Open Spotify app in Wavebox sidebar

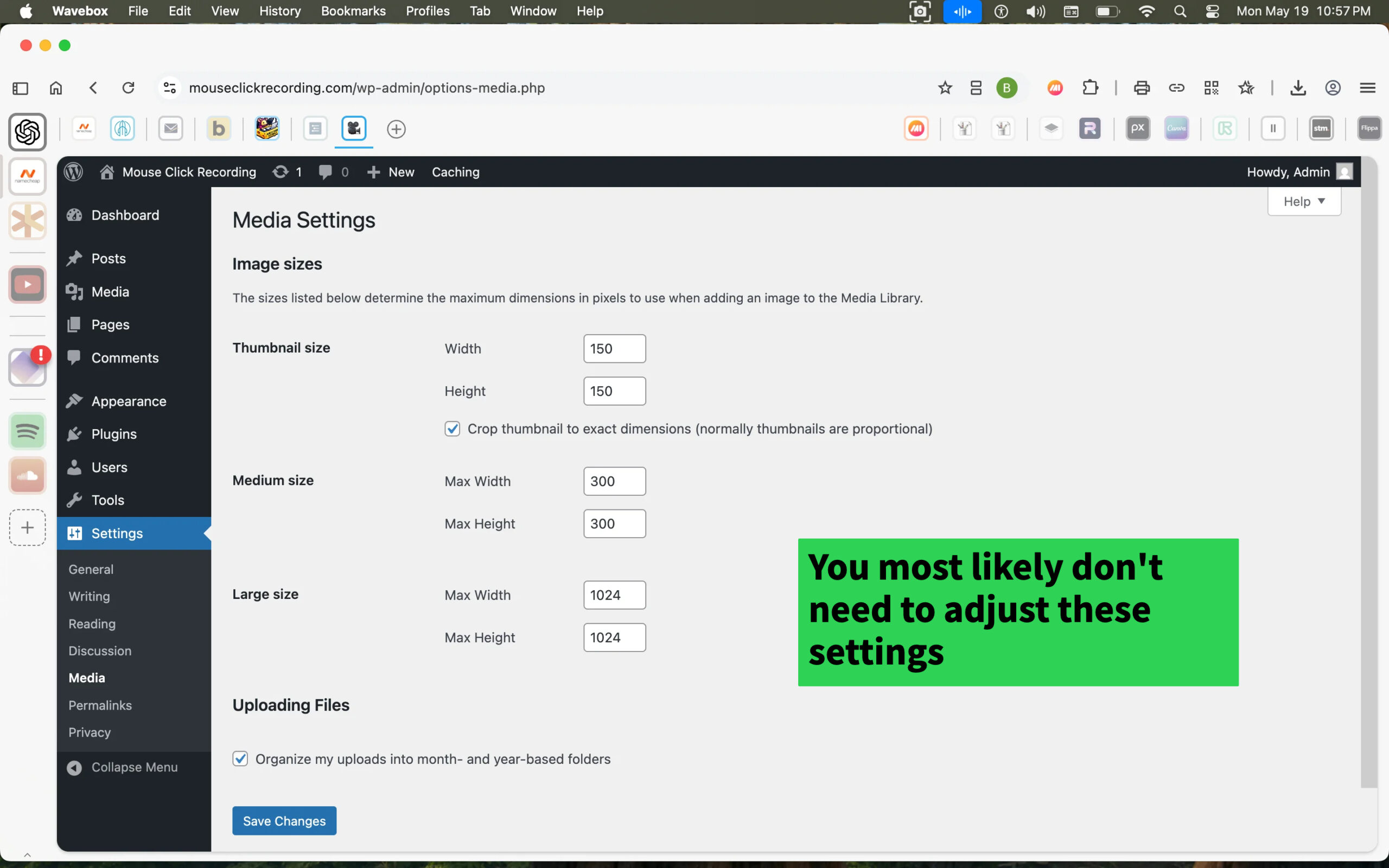click(27, 431)
